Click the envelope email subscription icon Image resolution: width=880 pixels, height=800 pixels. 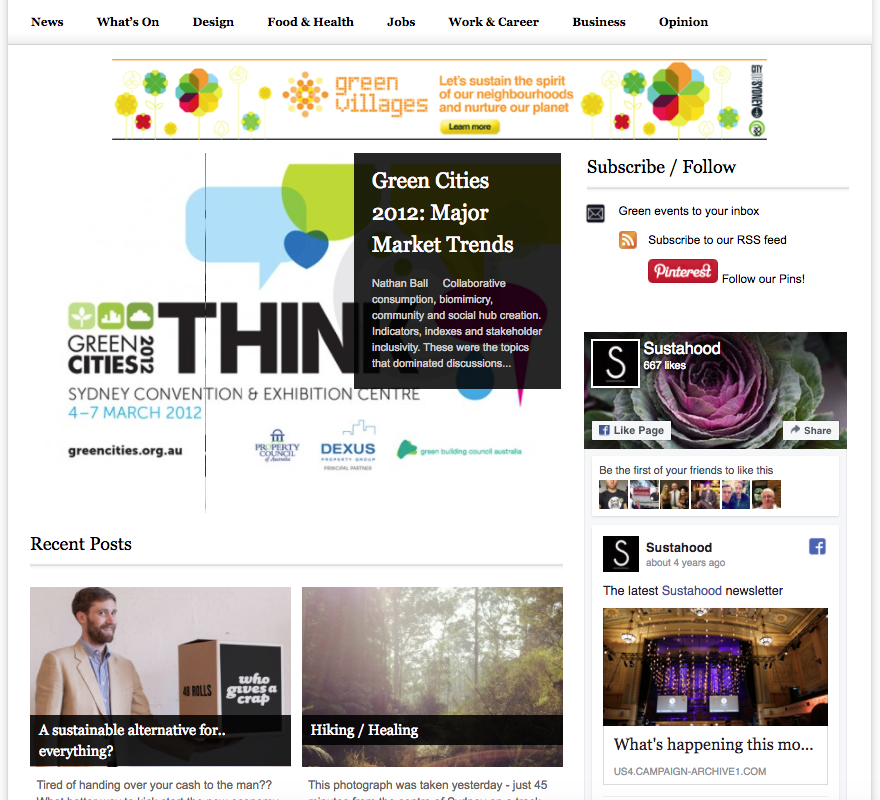(x=595, y=213)
